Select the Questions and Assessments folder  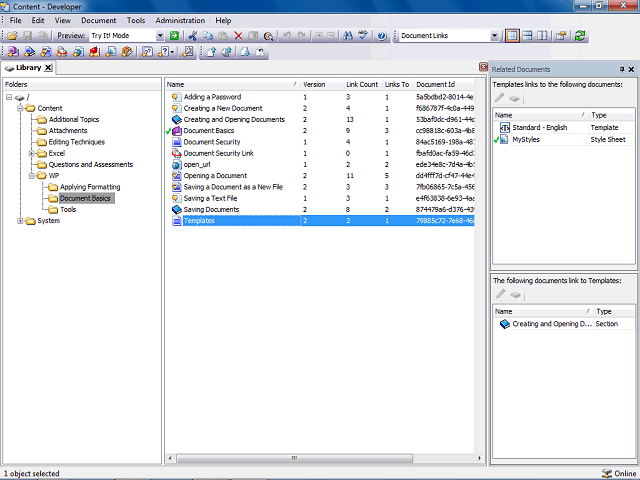[x=91, y=164]
